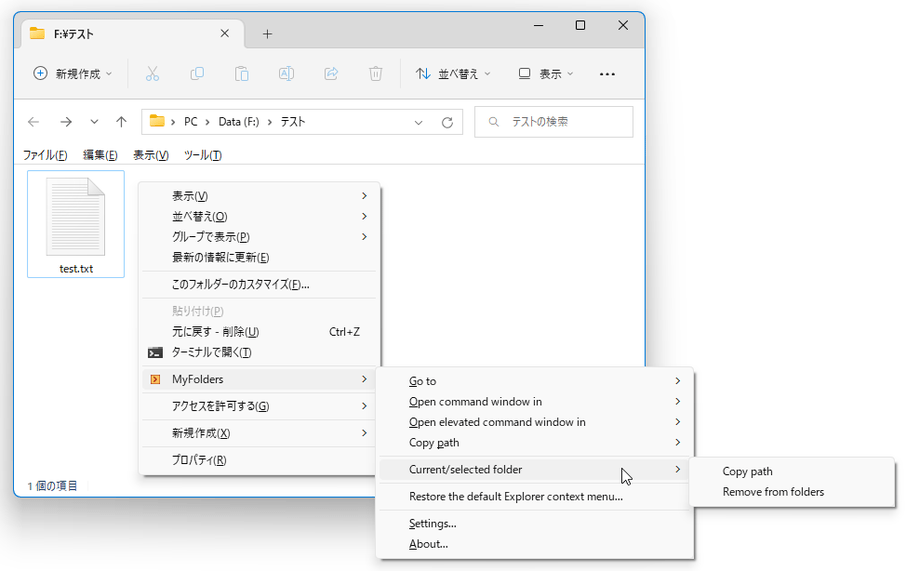The height and width of the screenshot is (571, 906).
Task: Expand 新規作成(X) context submenu
Action: 259,433
